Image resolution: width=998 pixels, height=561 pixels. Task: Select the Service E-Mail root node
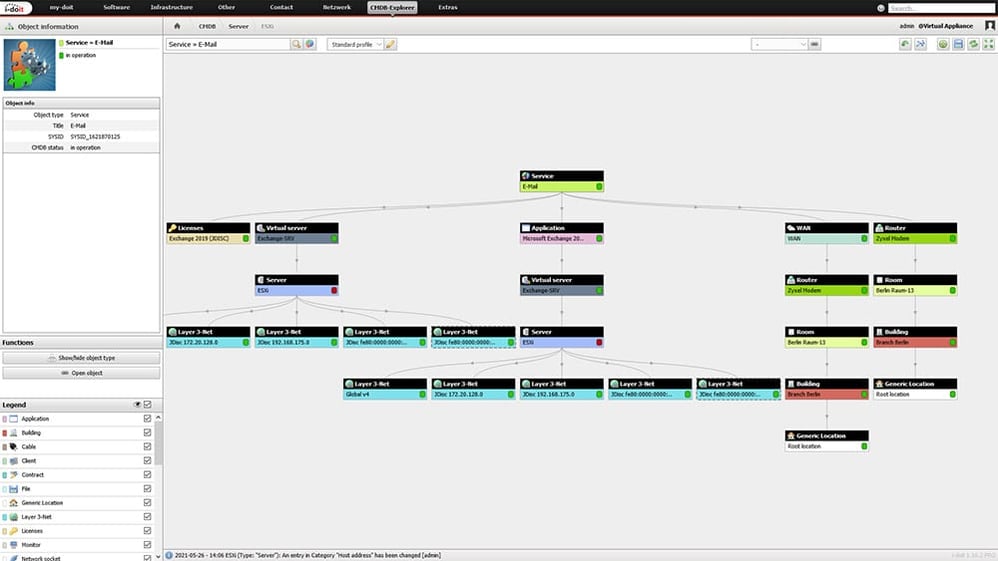[x=561, y=181]
